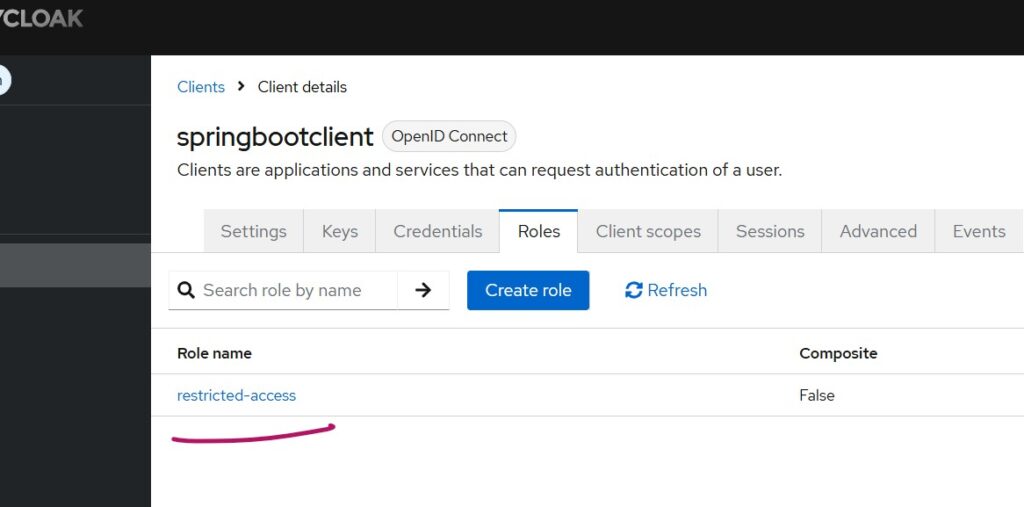This screenshot has width=1024, height=507.
Task: Go back to Clients via the breadcrumb
Action: click(200, 87)
